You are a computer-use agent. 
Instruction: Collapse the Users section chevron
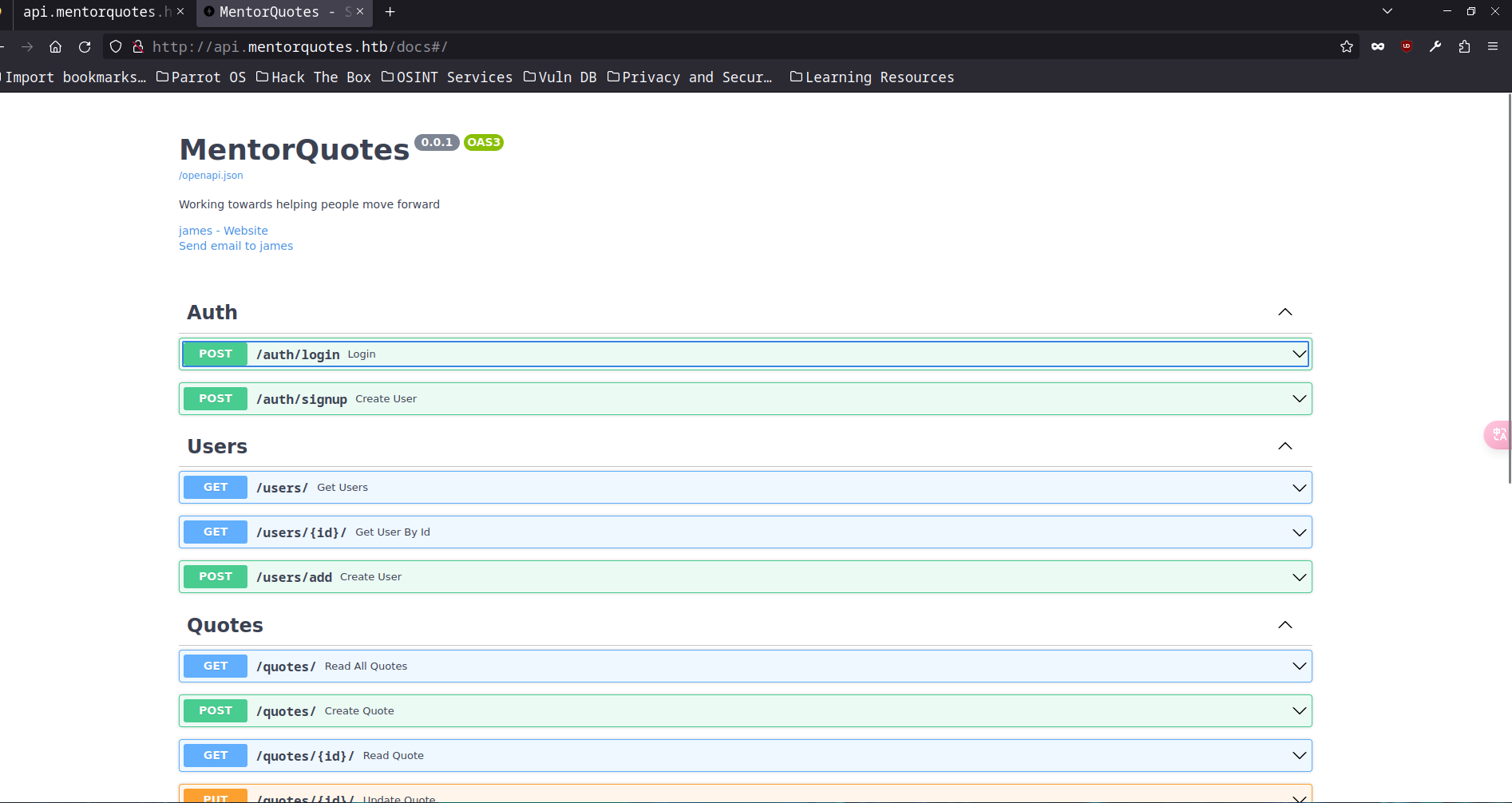click(x=1285, y=446)
